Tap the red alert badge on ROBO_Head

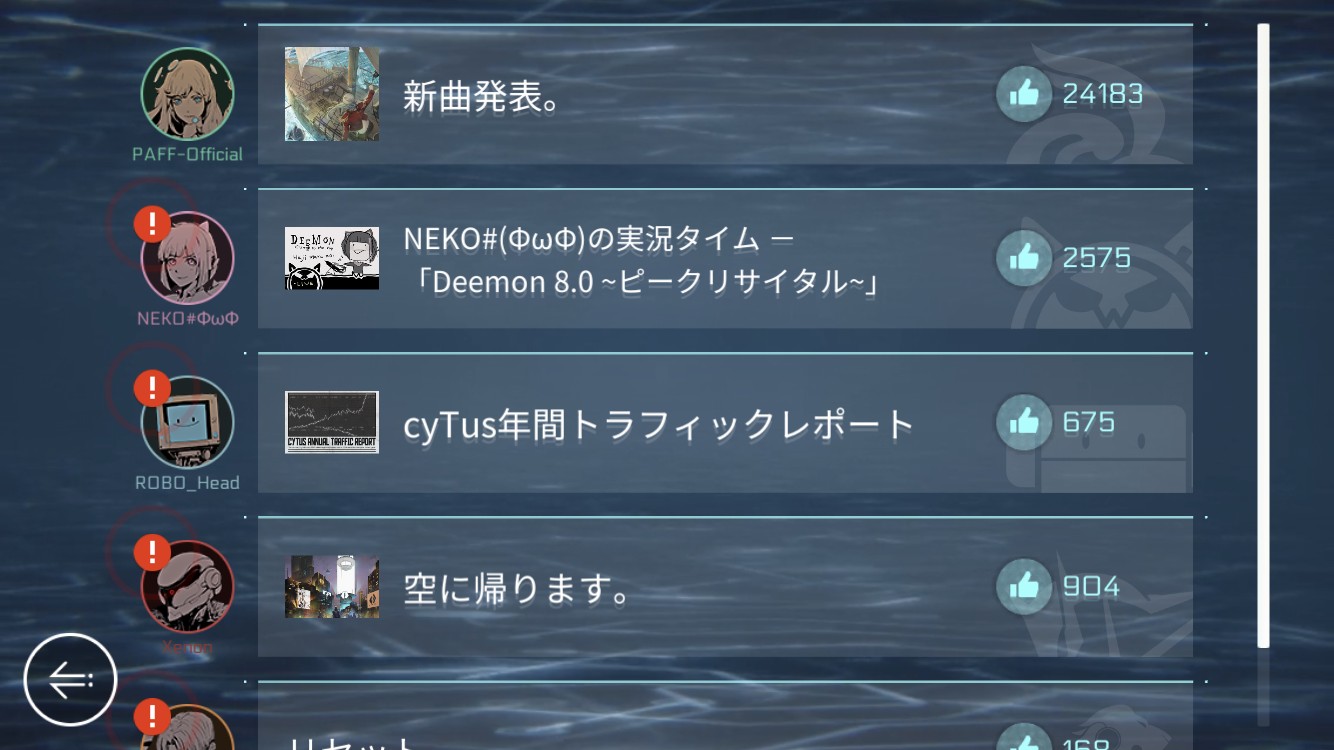[152, 387]
